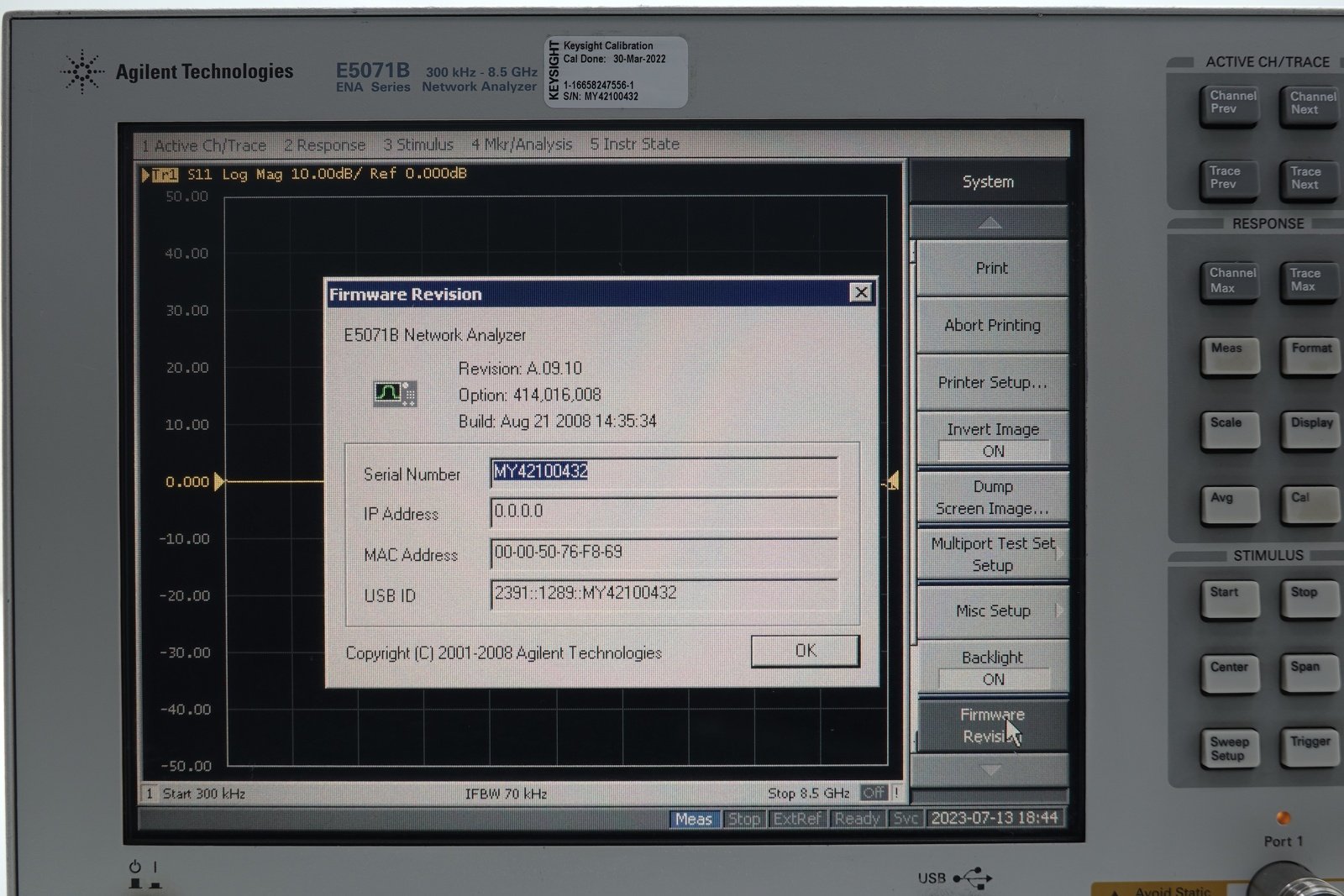
Task: Click the Stop status indicator in status bar
Action: (x=743, y=819)
